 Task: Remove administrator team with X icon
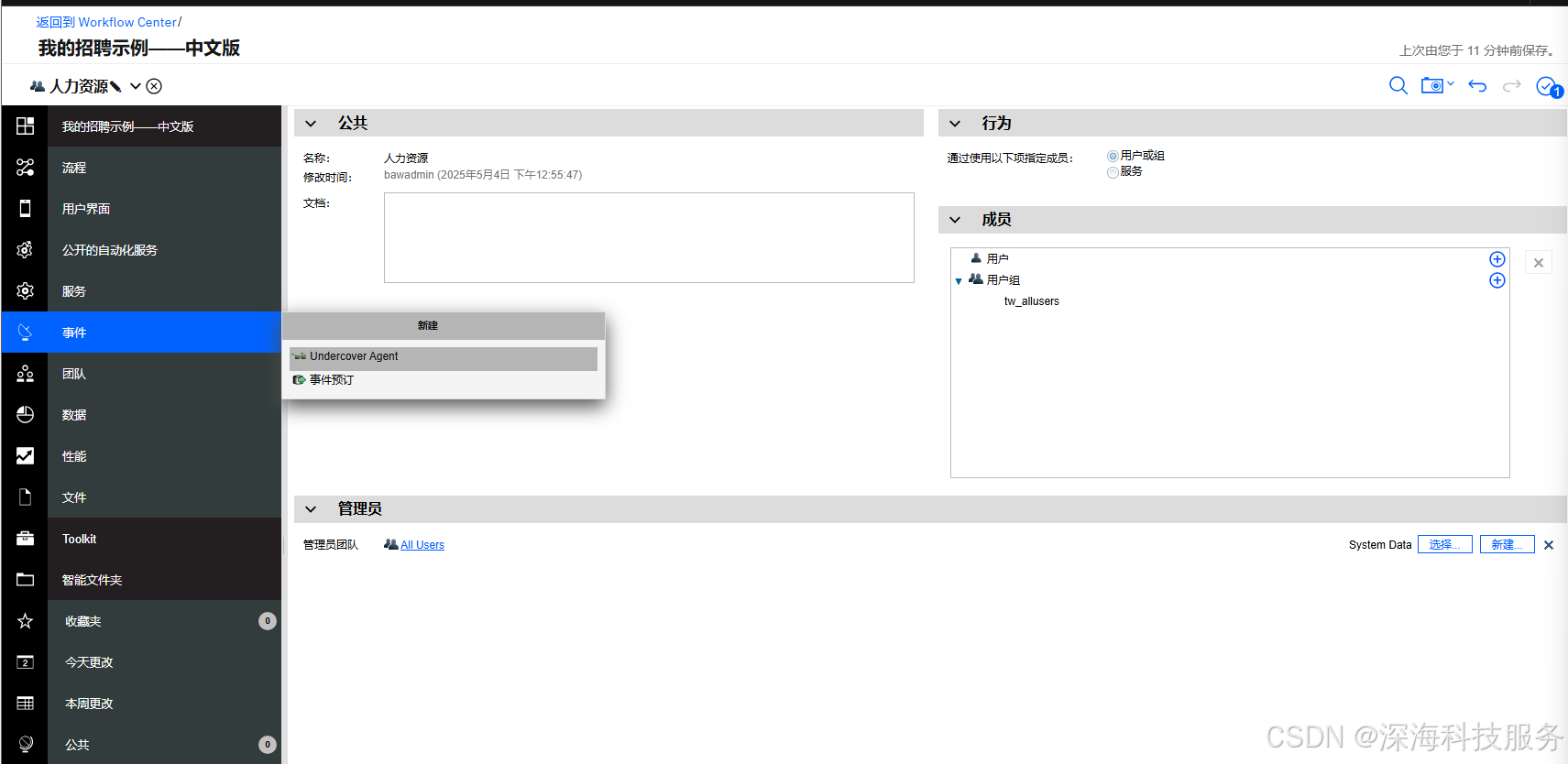[x=1549, y=545]
